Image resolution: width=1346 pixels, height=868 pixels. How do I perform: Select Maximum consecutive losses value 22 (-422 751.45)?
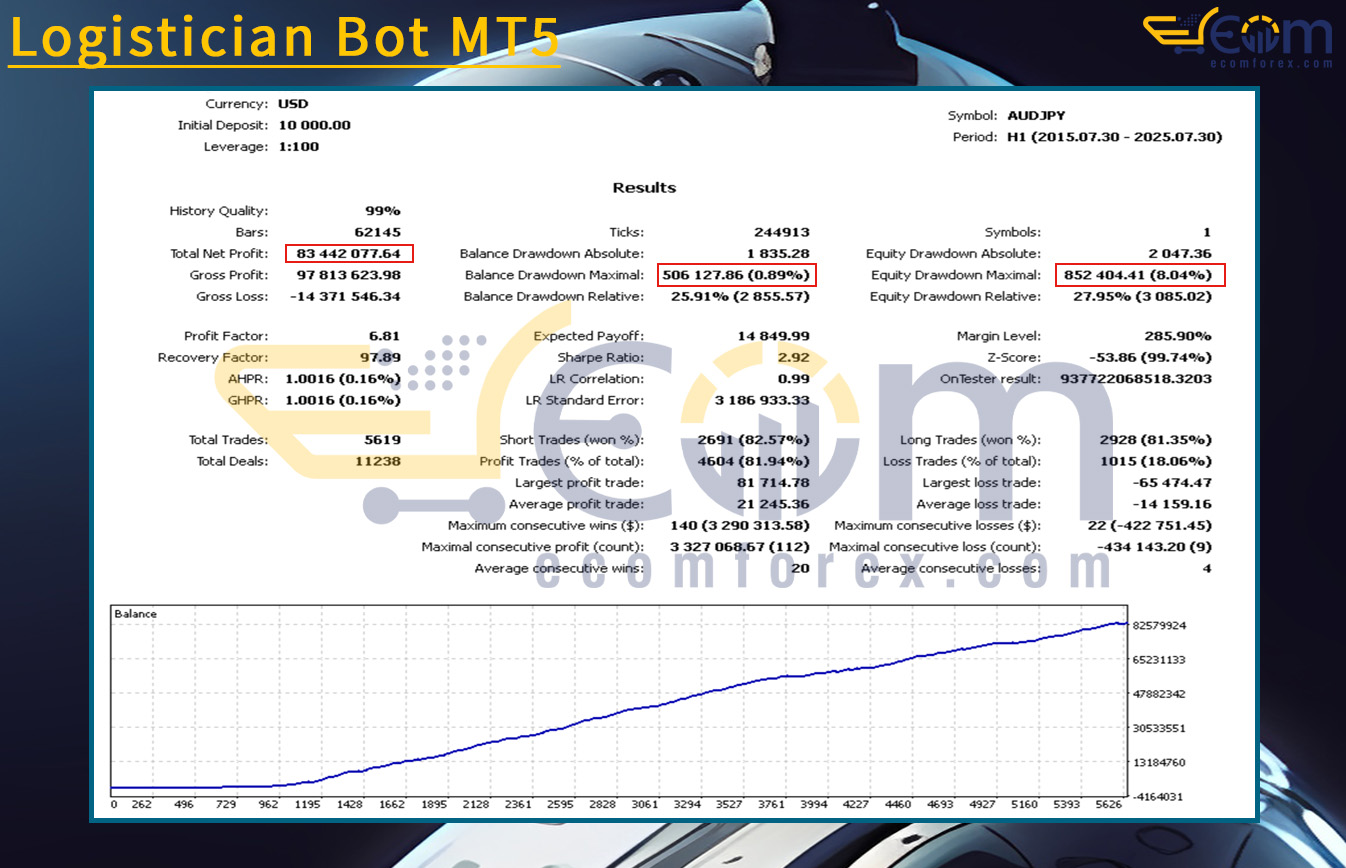pos(1148,526)
